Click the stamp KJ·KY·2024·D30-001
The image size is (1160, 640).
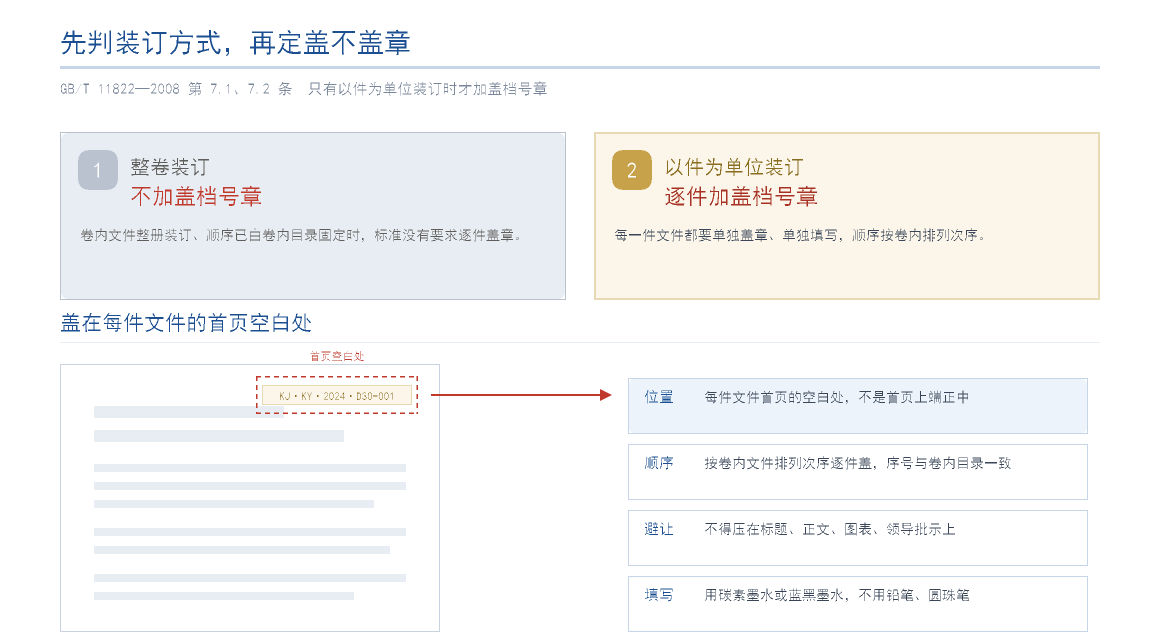click(x=337, y=396)
